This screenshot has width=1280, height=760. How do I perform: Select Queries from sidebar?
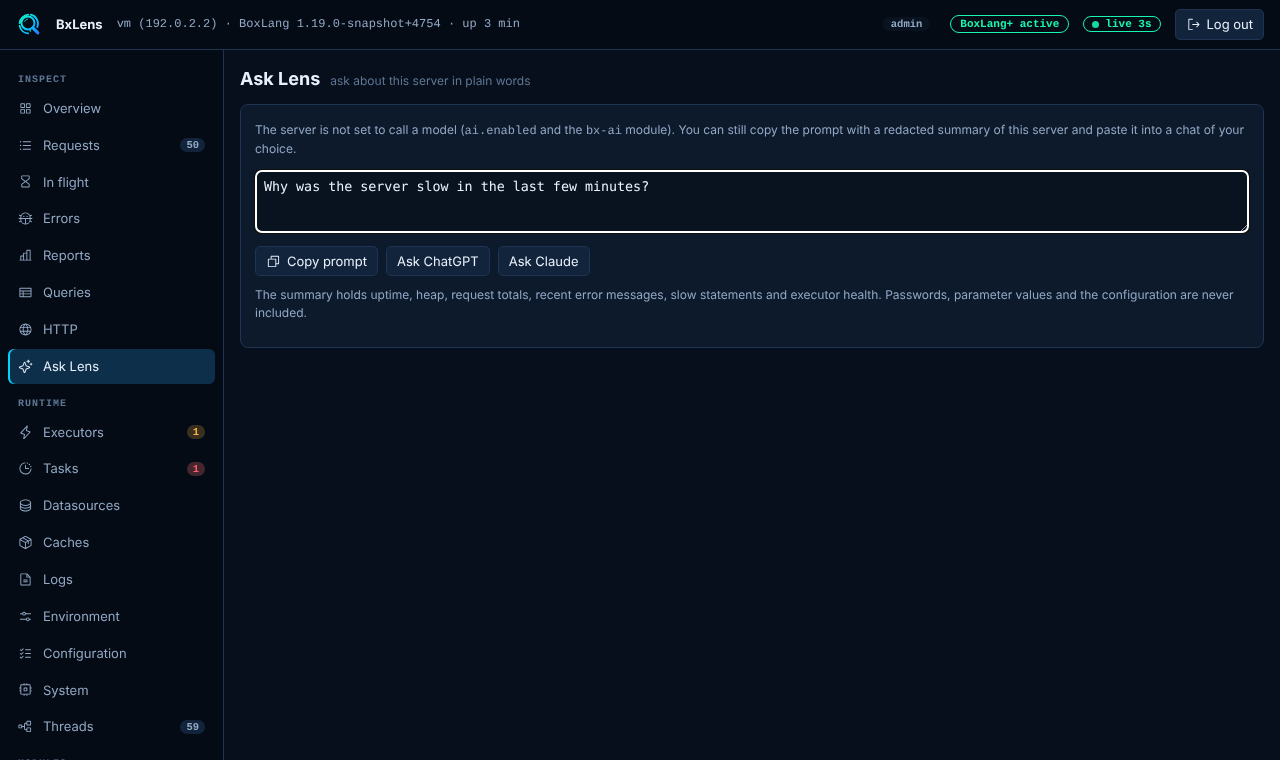pos(111,292)
